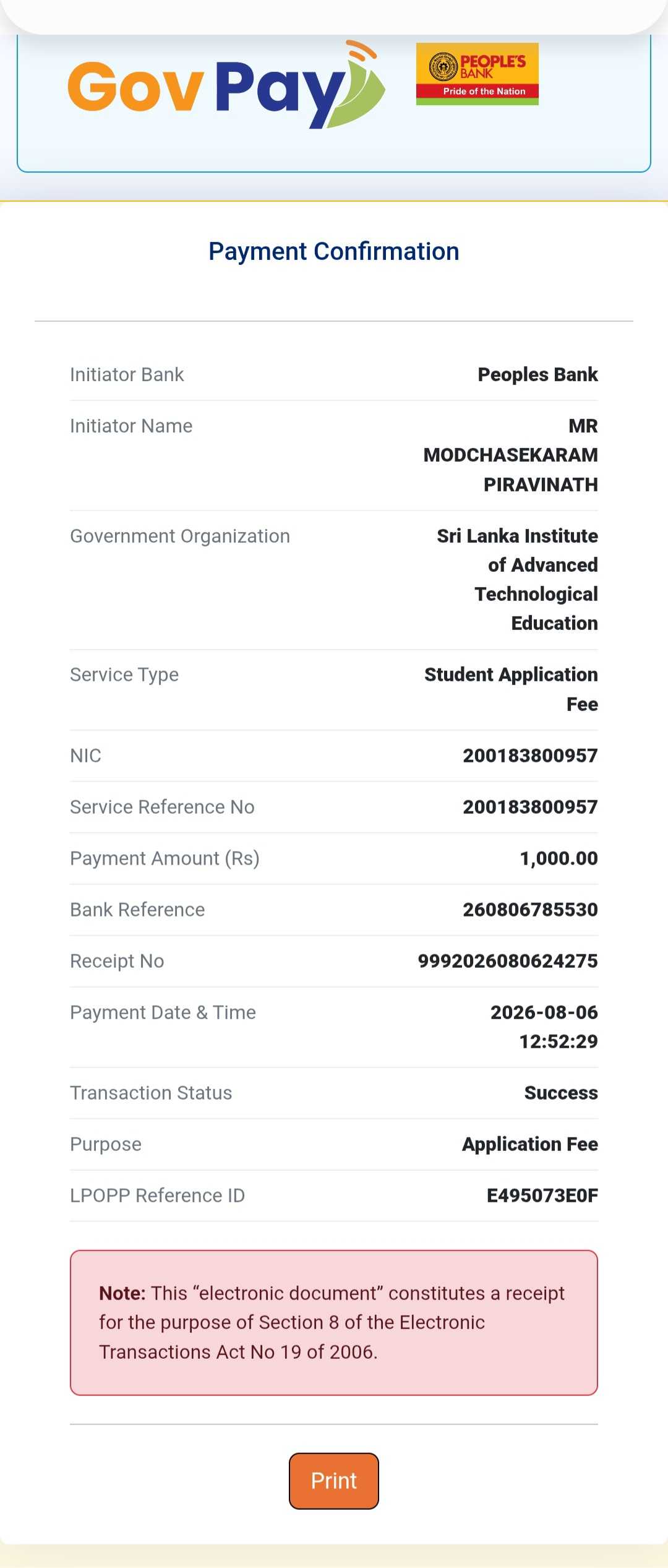This screenshot has height=1568, width=668.
Task: Select bank reference number 260806785530
Action: [x=530, y=910]
